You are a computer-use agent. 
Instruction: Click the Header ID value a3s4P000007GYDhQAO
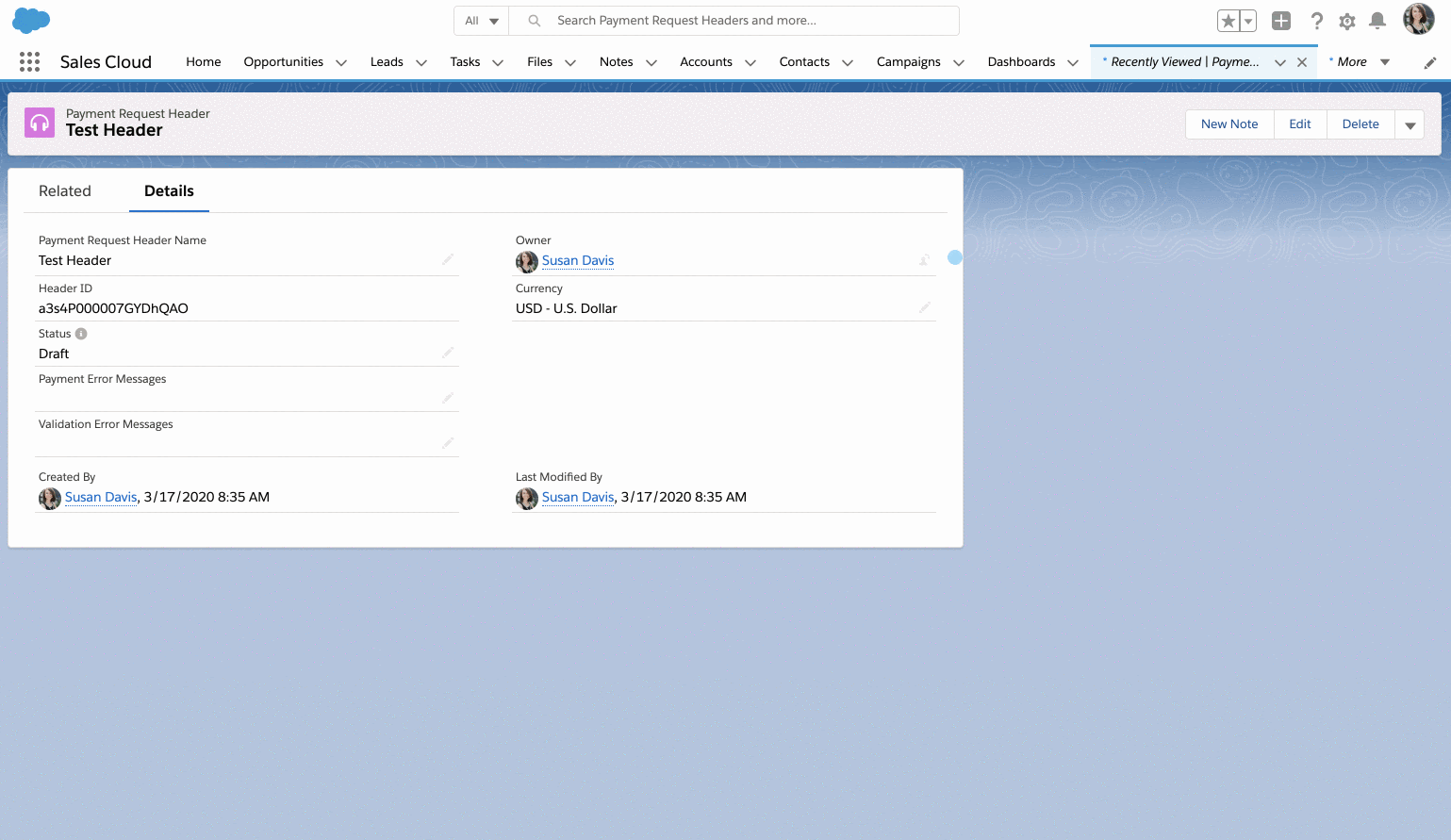coord(113,309)
